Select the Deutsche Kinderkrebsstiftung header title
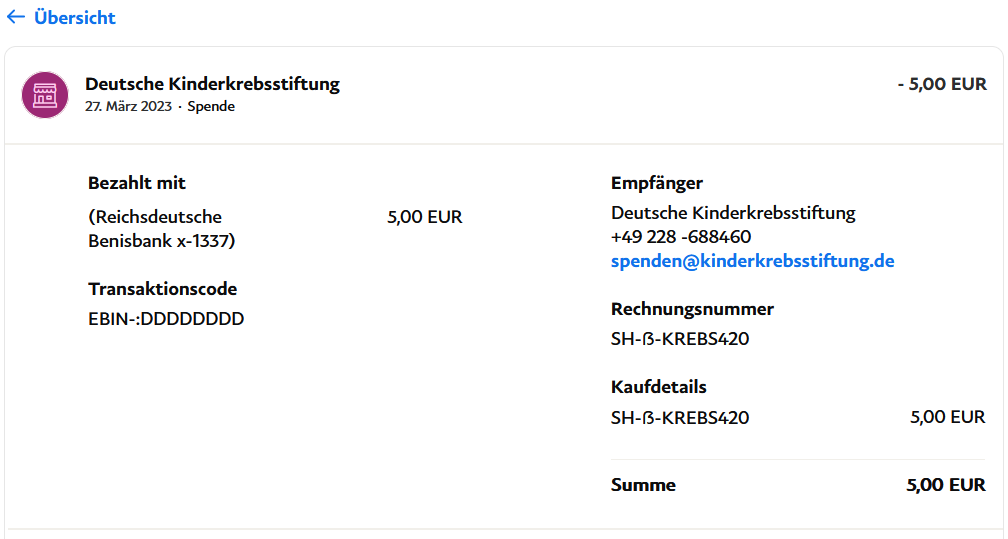This screenshot has height=539, width=1008. tap(212, 84)
